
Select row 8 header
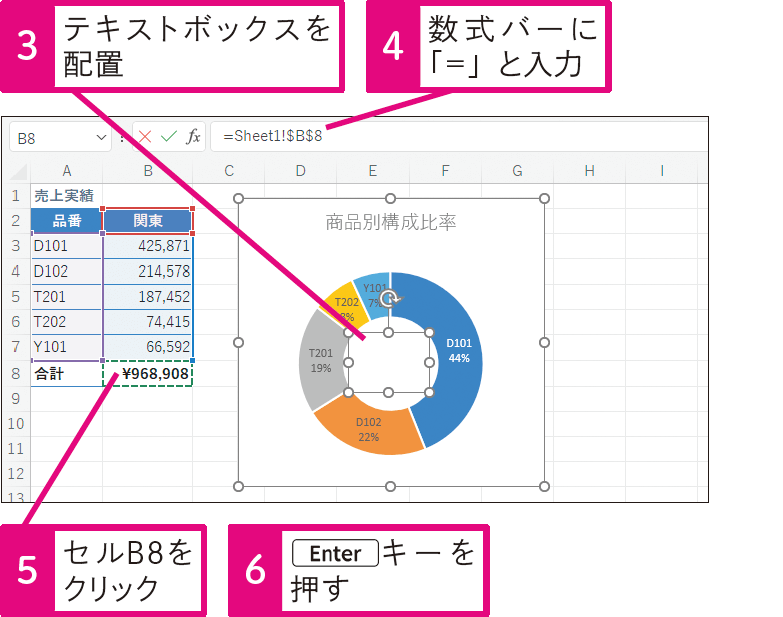(x=16, y=373)
